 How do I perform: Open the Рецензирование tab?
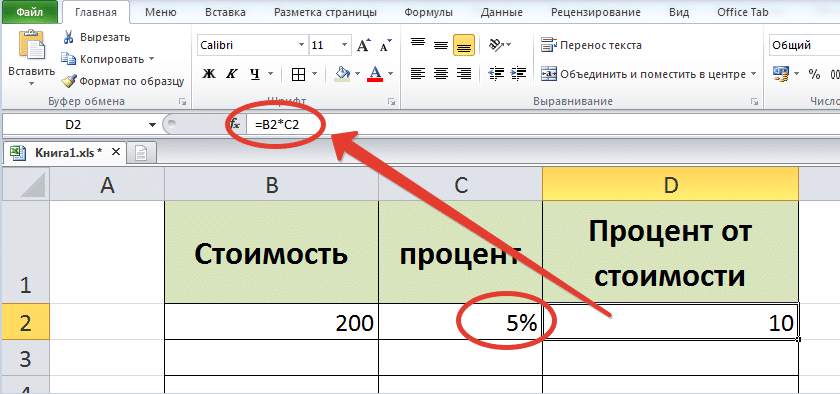click(596, 12)
